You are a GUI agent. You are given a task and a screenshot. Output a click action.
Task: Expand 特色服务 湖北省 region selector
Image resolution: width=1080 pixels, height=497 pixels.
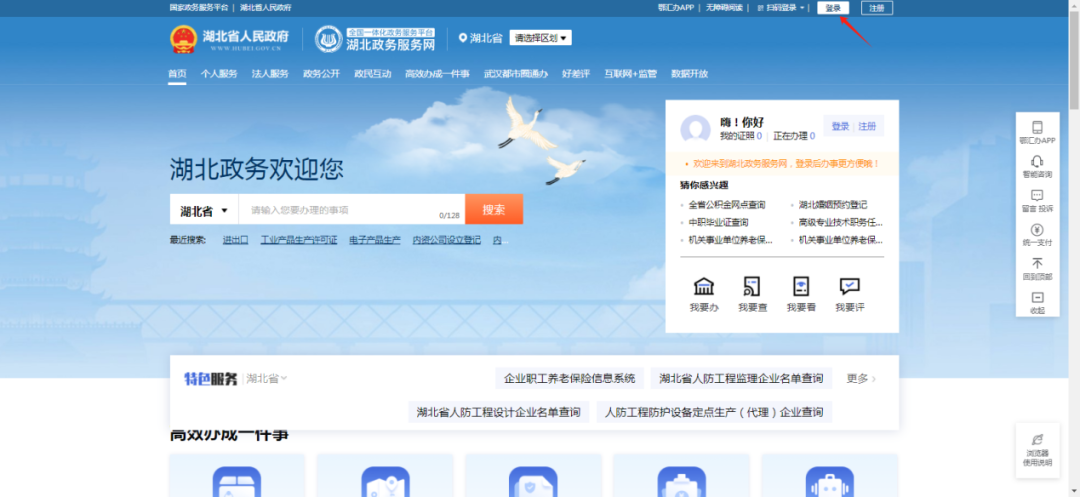[267, 378]
